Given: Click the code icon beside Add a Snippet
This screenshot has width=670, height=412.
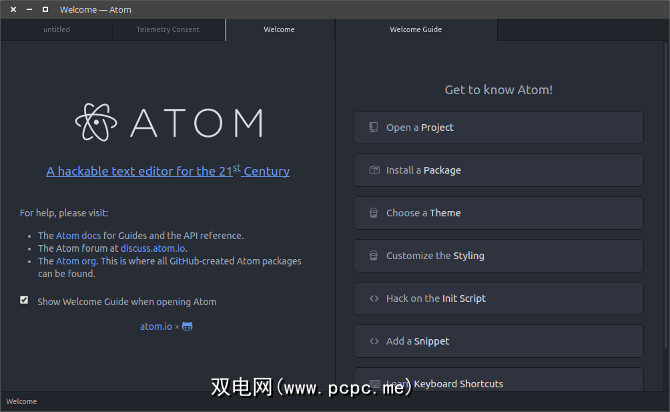Looking at the screenshot, I should click(373, 341).
